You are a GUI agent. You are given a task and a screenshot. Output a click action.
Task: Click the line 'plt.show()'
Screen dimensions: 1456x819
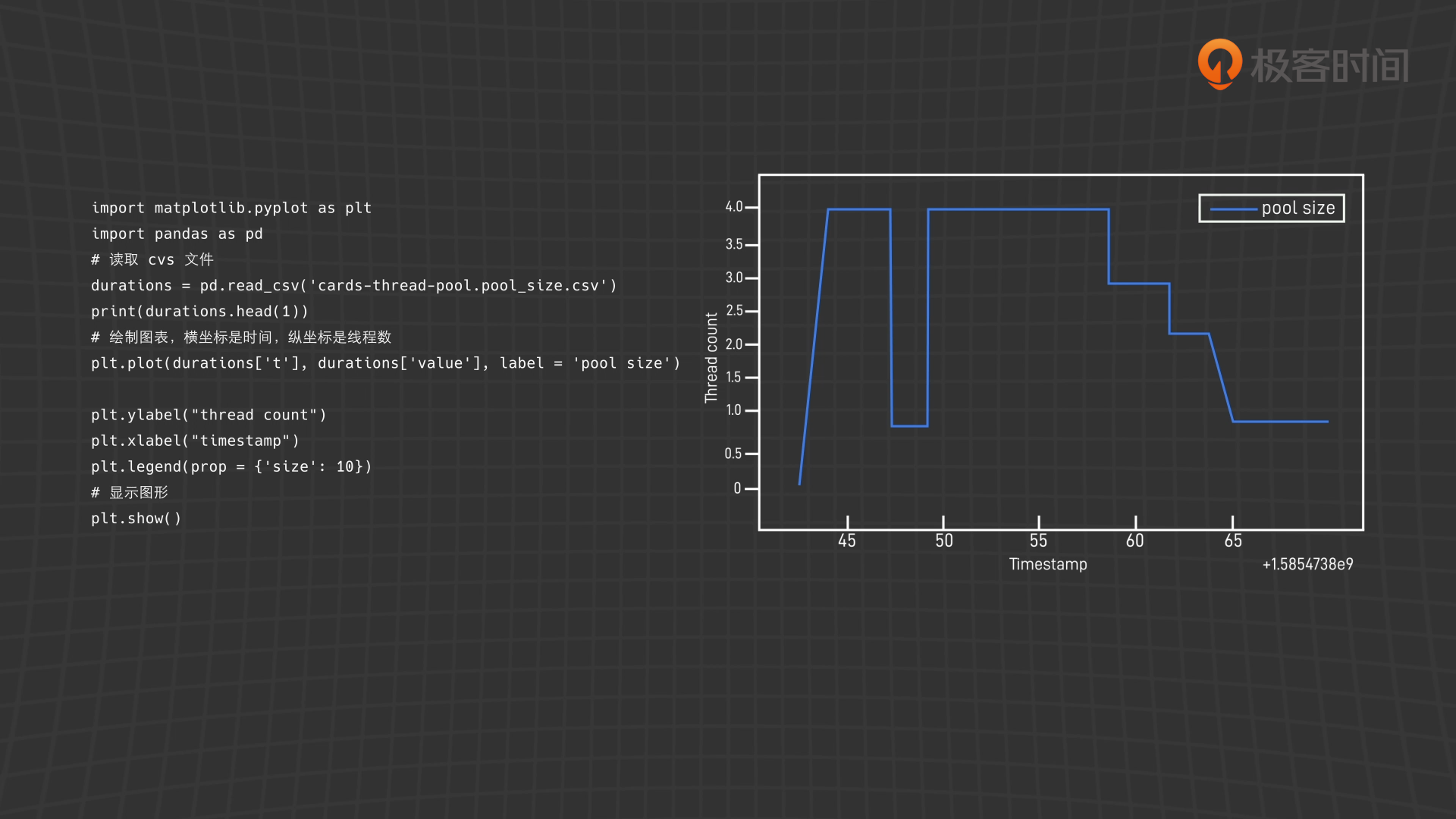point(136,518)
